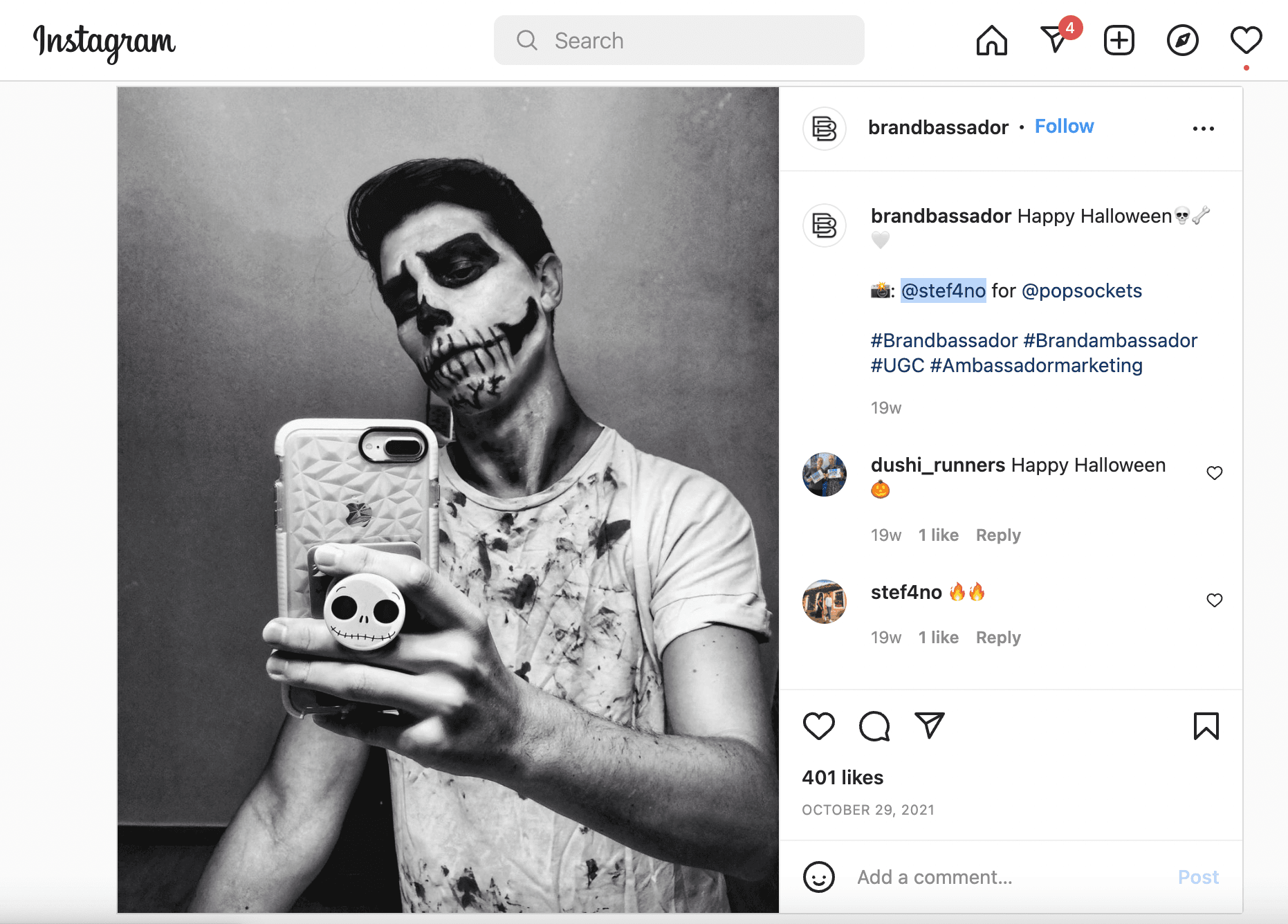1288x924 pixels.
Task: Share the post via the paper plane icon
Action: [x=929, y=727]
